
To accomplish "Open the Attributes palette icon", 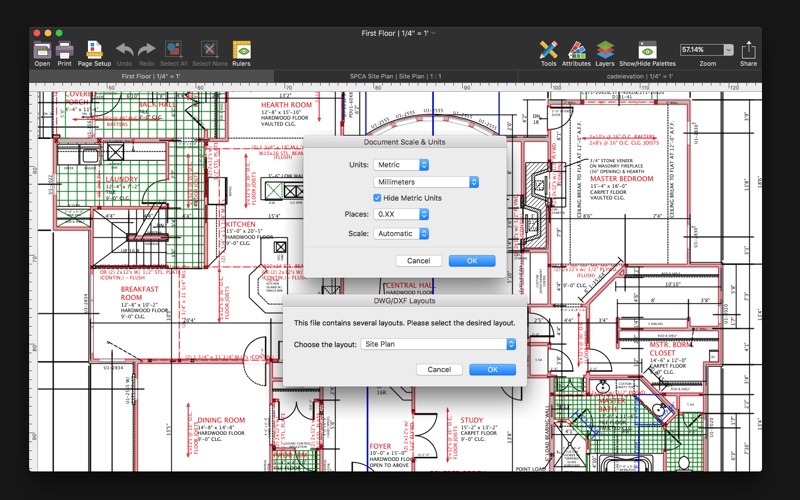I will 577,50.
